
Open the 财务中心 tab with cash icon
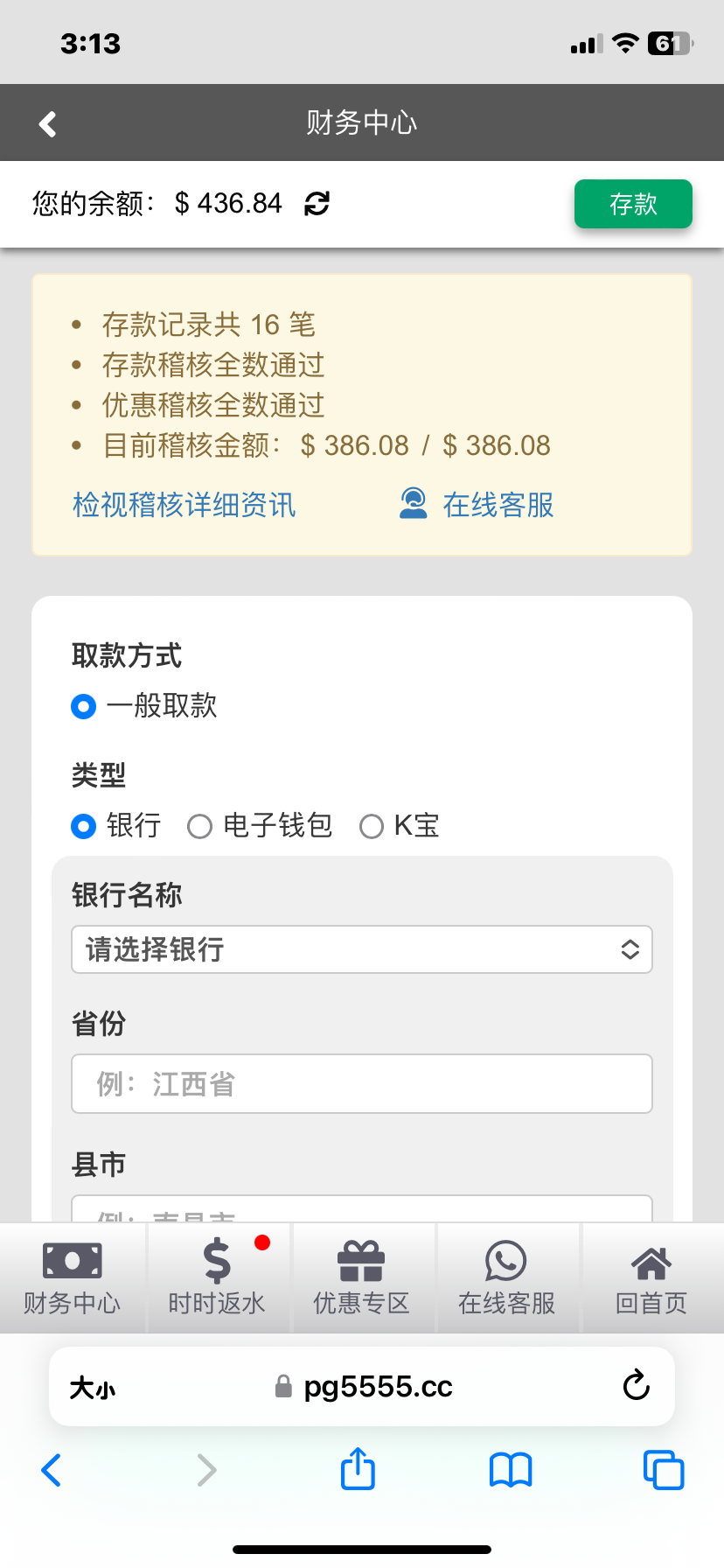coord(73,1278)
